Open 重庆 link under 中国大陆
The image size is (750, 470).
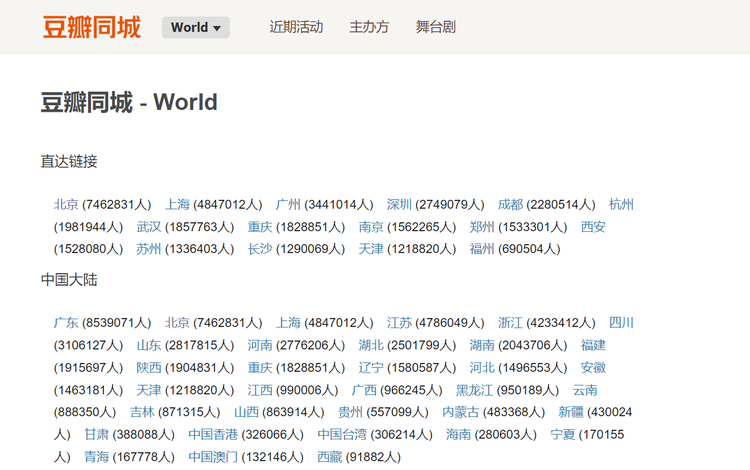[260, 368]
